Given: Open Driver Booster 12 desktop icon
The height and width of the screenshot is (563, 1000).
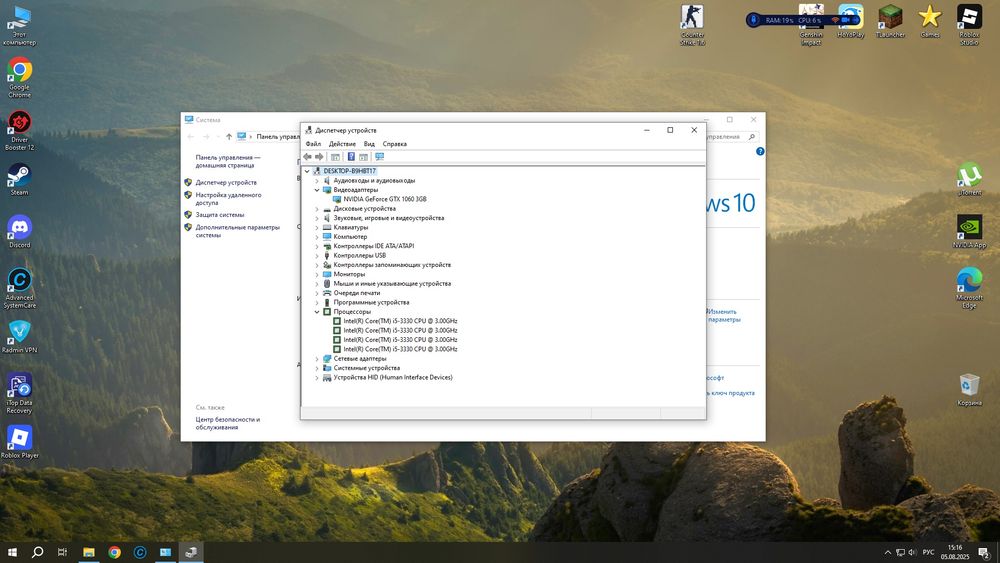Looking at the screenshot, I should [20, 130].
